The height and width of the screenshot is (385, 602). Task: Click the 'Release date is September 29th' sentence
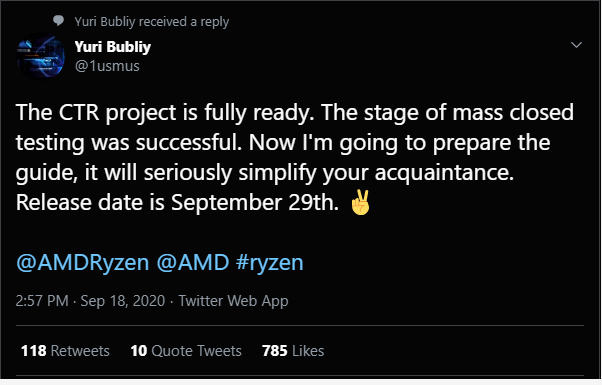point(177,202)
